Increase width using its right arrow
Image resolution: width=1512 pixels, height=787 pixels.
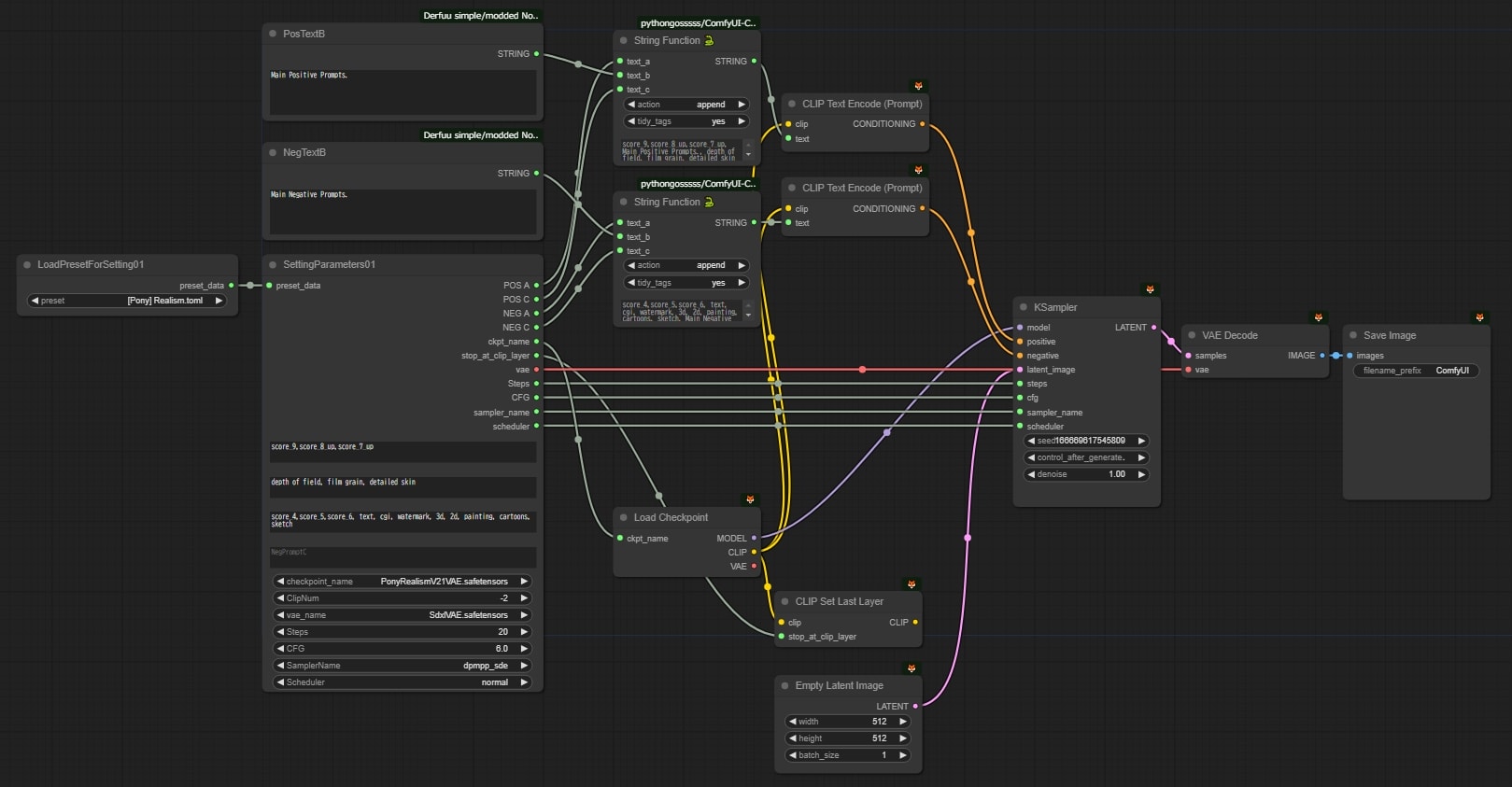pos(902,722)
